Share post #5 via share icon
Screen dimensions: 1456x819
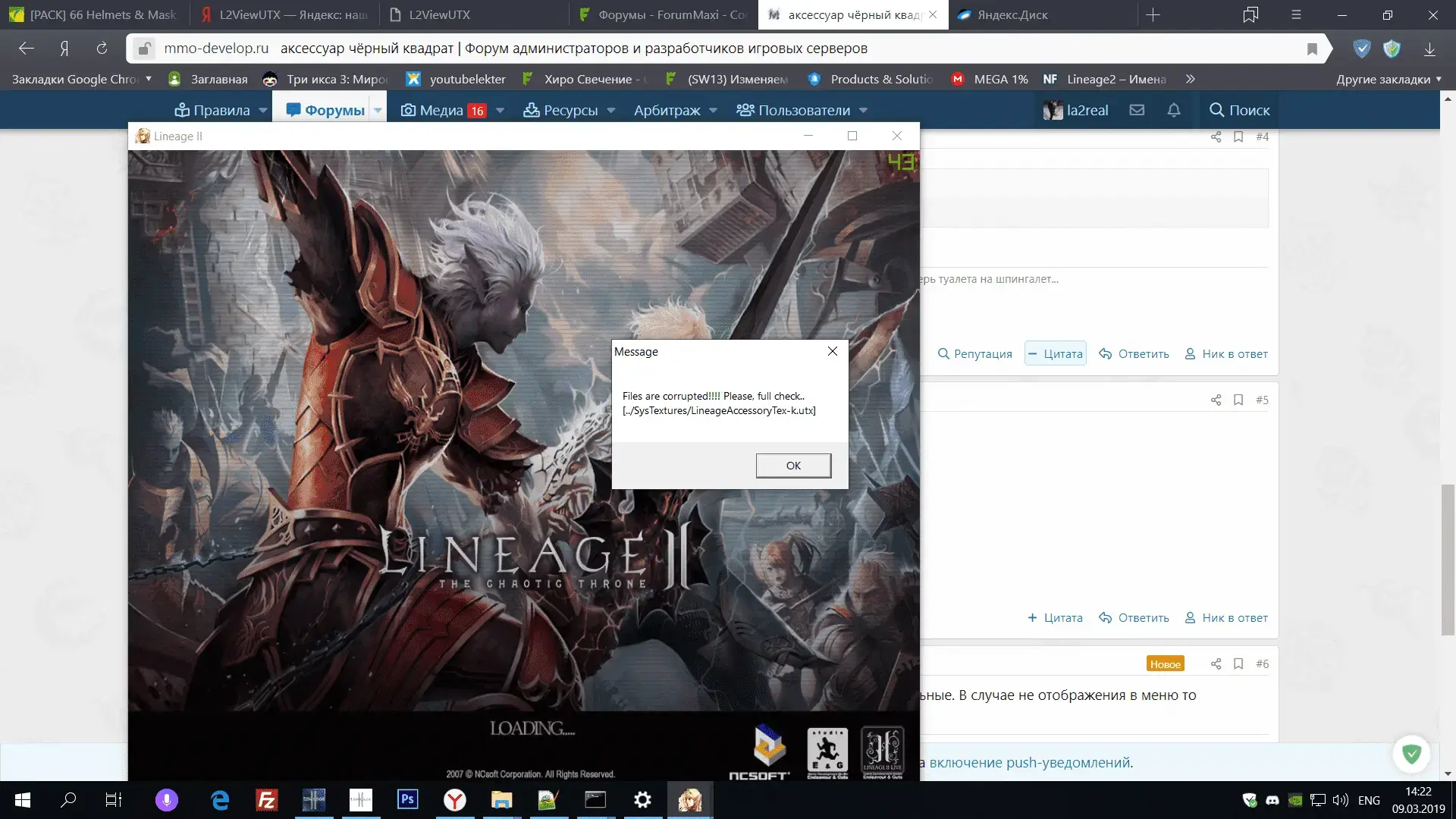click(1216, 400)
